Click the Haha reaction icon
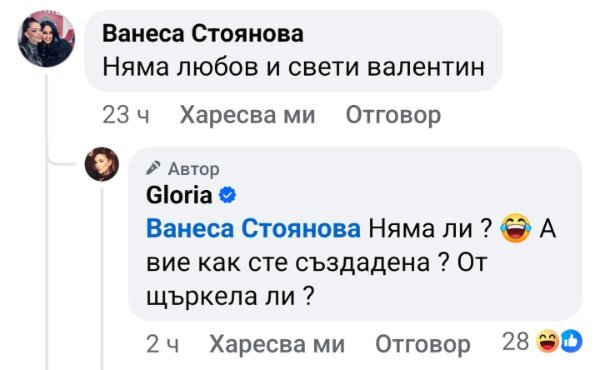 [x=547, y=341]
